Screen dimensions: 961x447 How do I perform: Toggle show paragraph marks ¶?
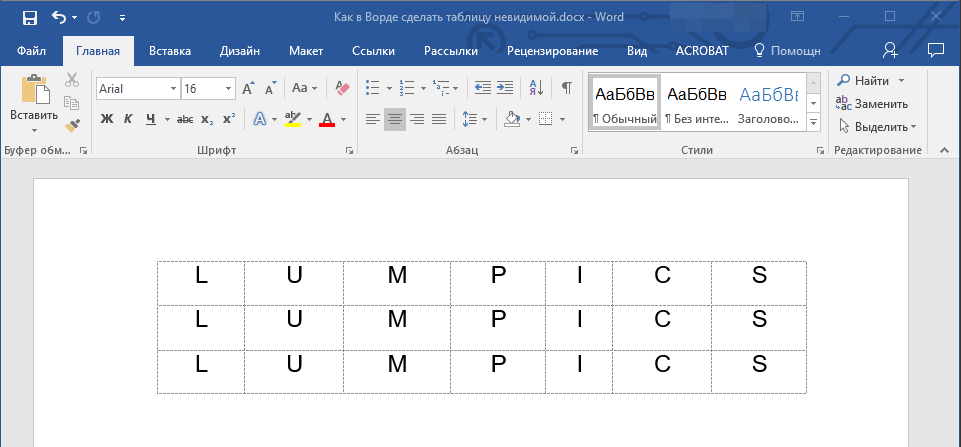[566, 88]
